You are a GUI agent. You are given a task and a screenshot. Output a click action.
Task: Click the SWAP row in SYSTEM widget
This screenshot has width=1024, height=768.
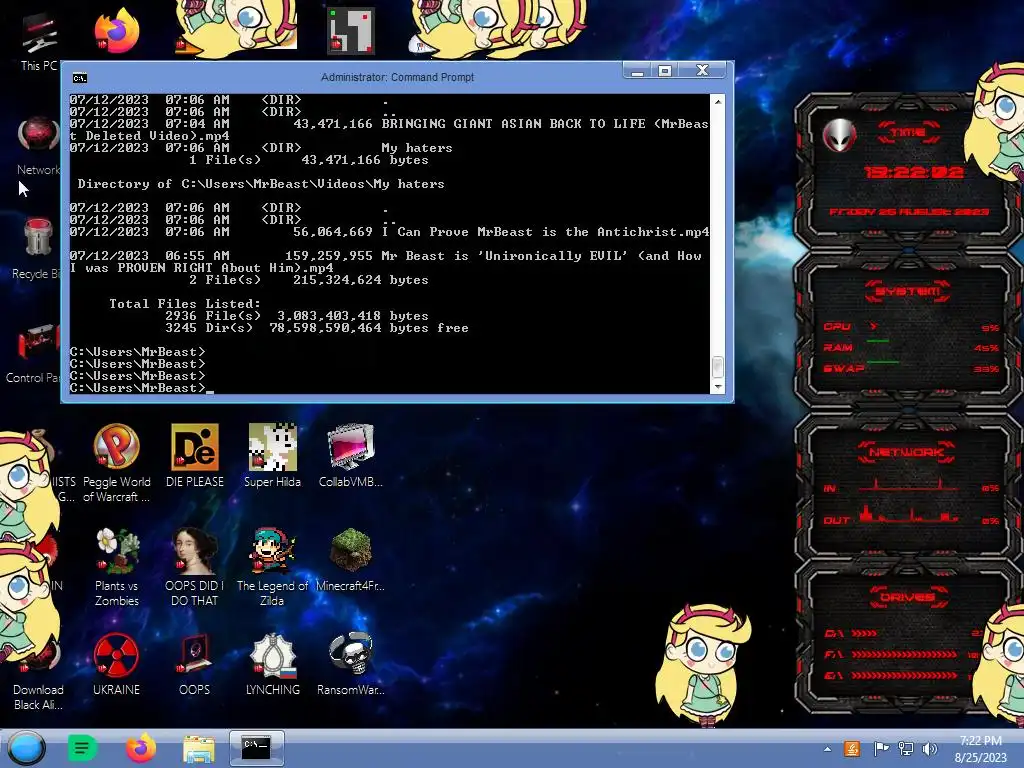click(x=910, y=368)
